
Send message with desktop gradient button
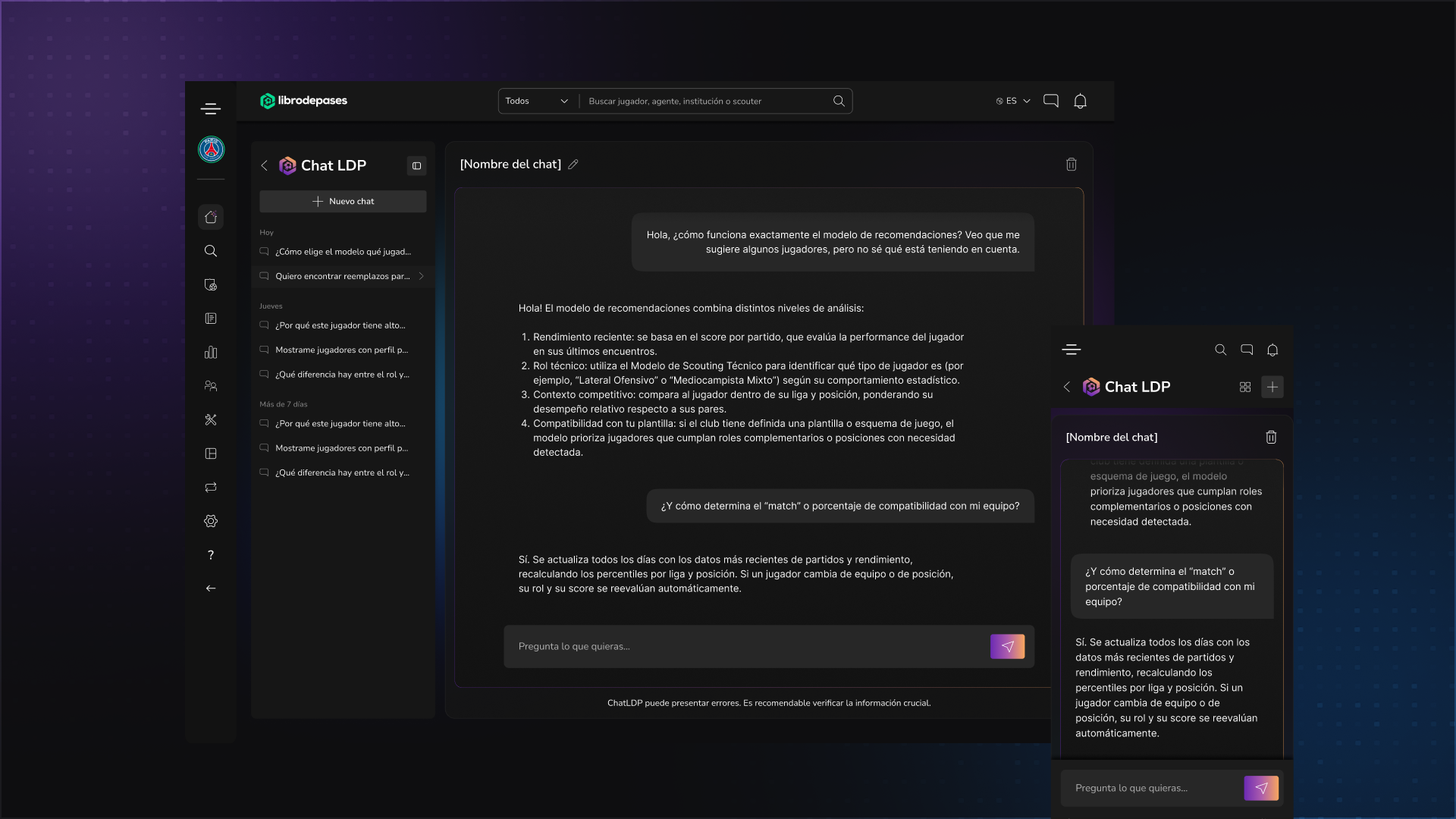[x=1007, y=647]
